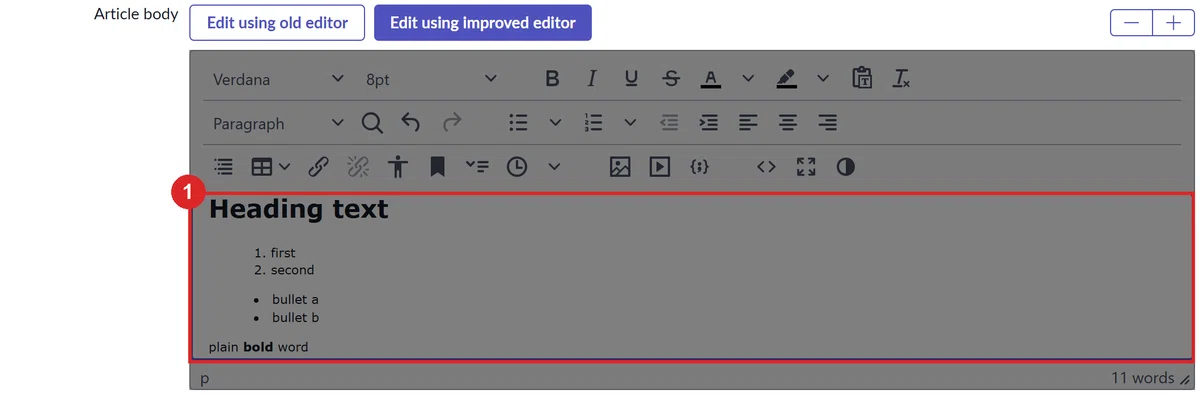Apply underline formatting
1200x394 pixels.
pos(631,79)
